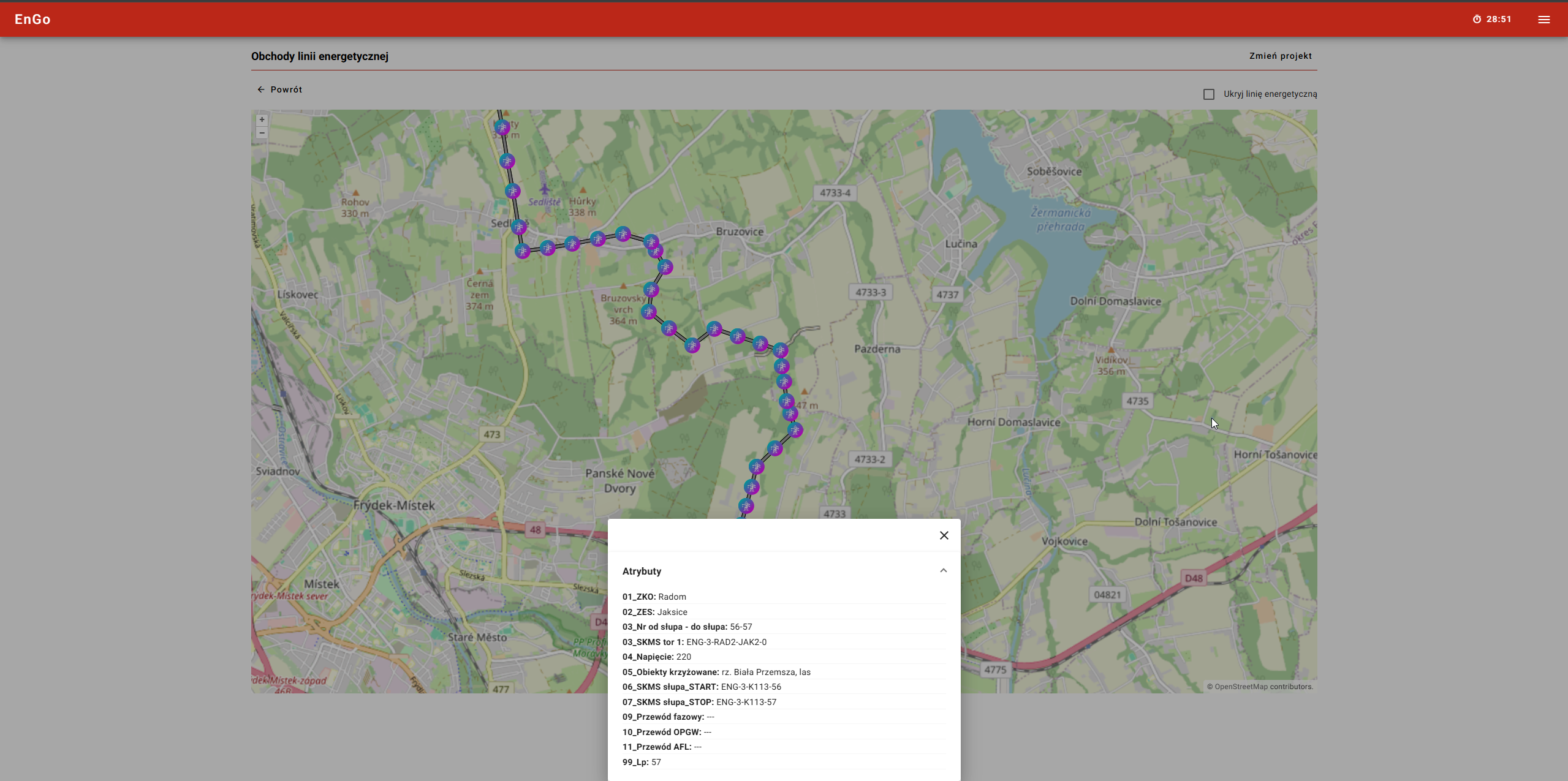Select pole marker nearest Pazderna label

click(x=780, y=350)
